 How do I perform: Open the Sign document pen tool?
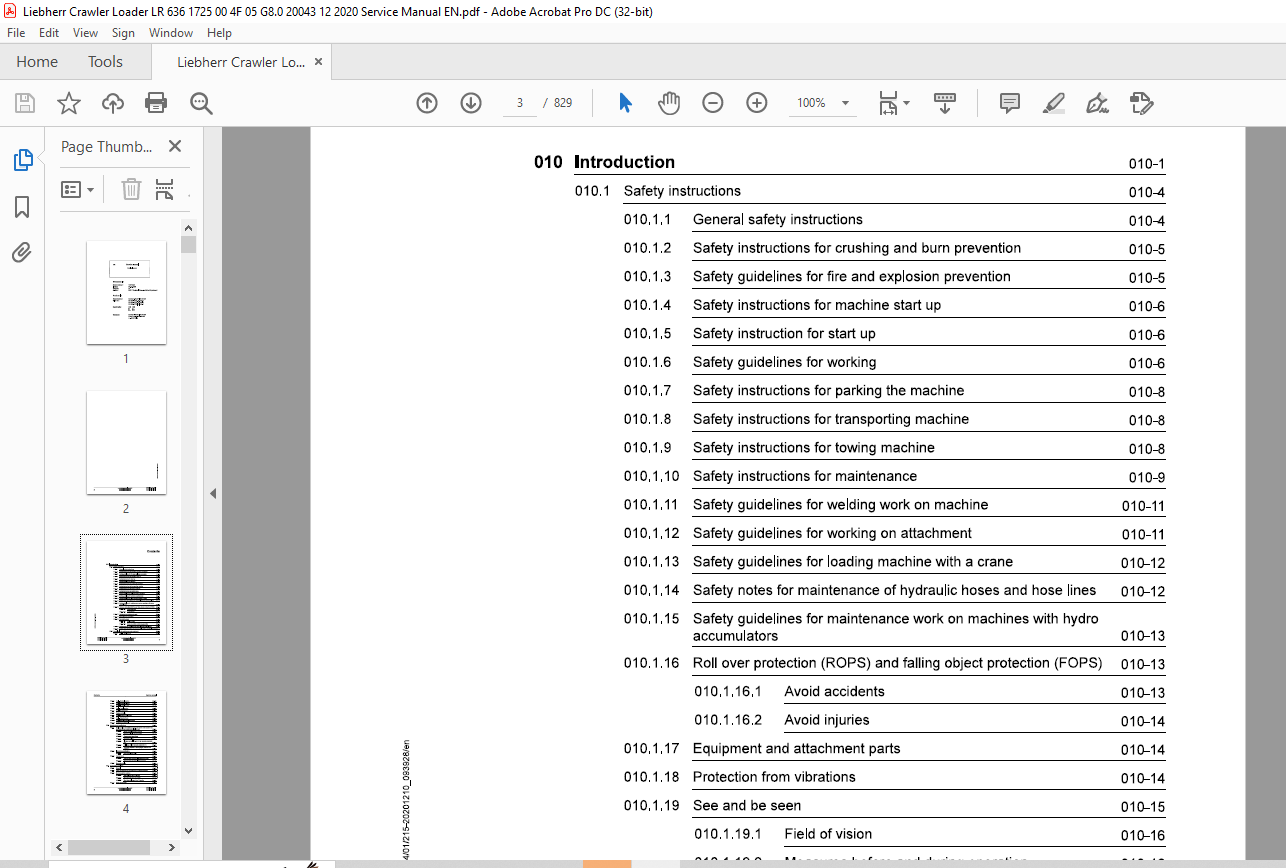pos(1098,103)
